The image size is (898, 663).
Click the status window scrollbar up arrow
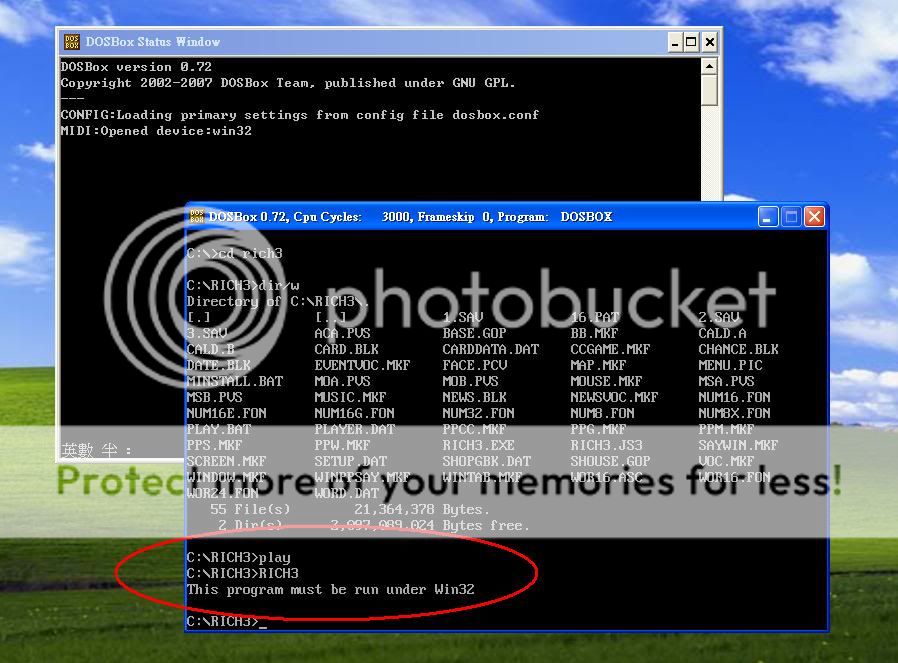[709, 66]
